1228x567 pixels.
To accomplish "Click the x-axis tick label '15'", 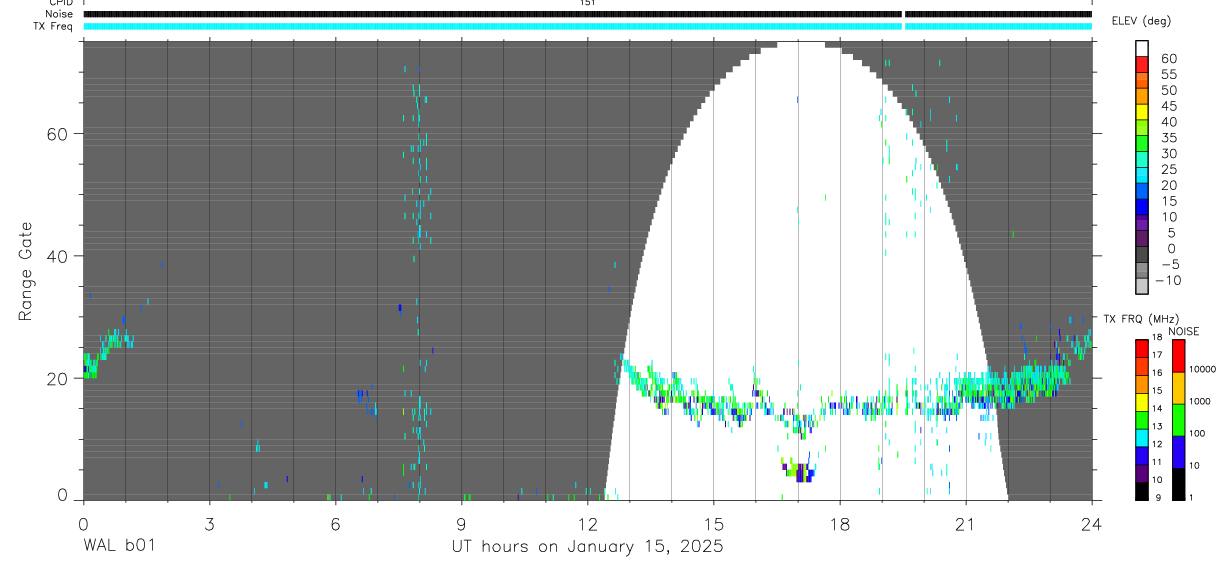I will coord(713,523).
